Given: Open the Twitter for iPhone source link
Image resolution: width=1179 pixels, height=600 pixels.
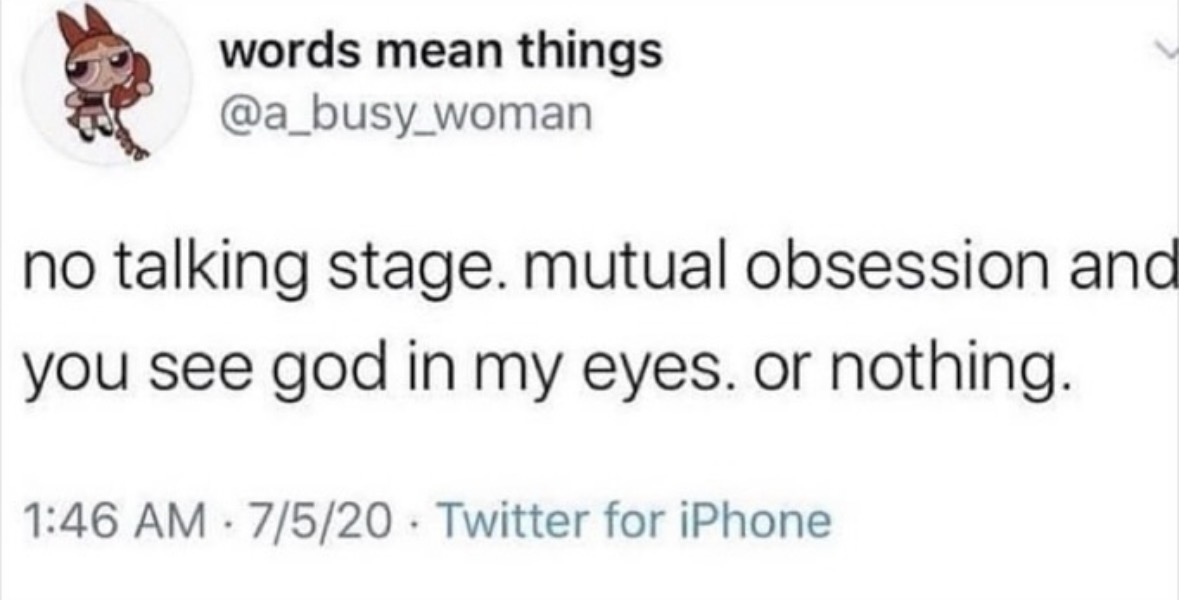Looking at the screenshot, I should coord(633,519).
